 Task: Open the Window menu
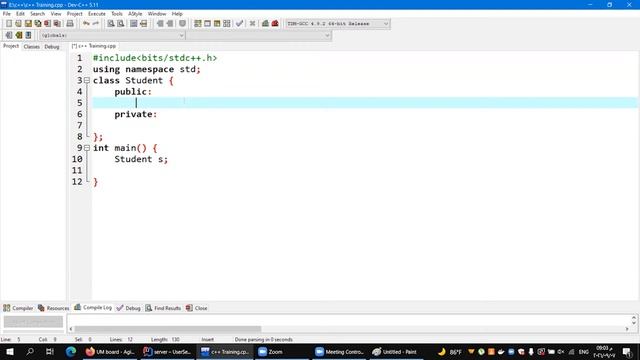point(157,14)
